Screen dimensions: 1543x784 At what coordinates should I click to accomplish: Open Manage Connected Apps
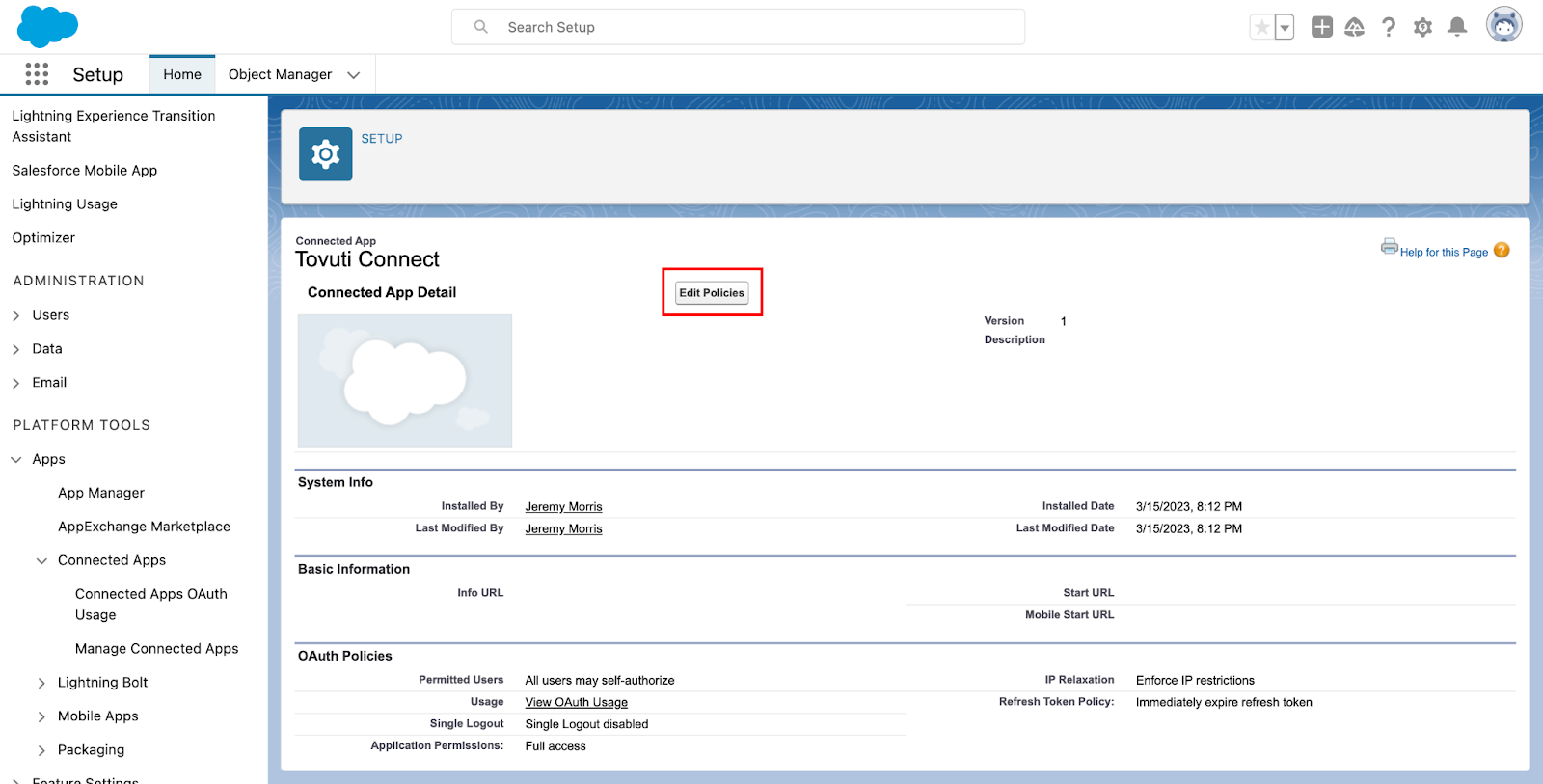(x=156, y=649)
